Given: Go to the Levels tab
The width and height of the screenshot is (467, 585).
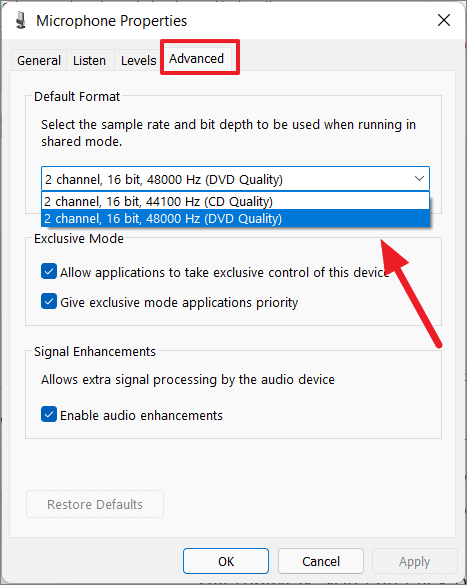Looking at the screenshot, I should click(x=138, y=60).
